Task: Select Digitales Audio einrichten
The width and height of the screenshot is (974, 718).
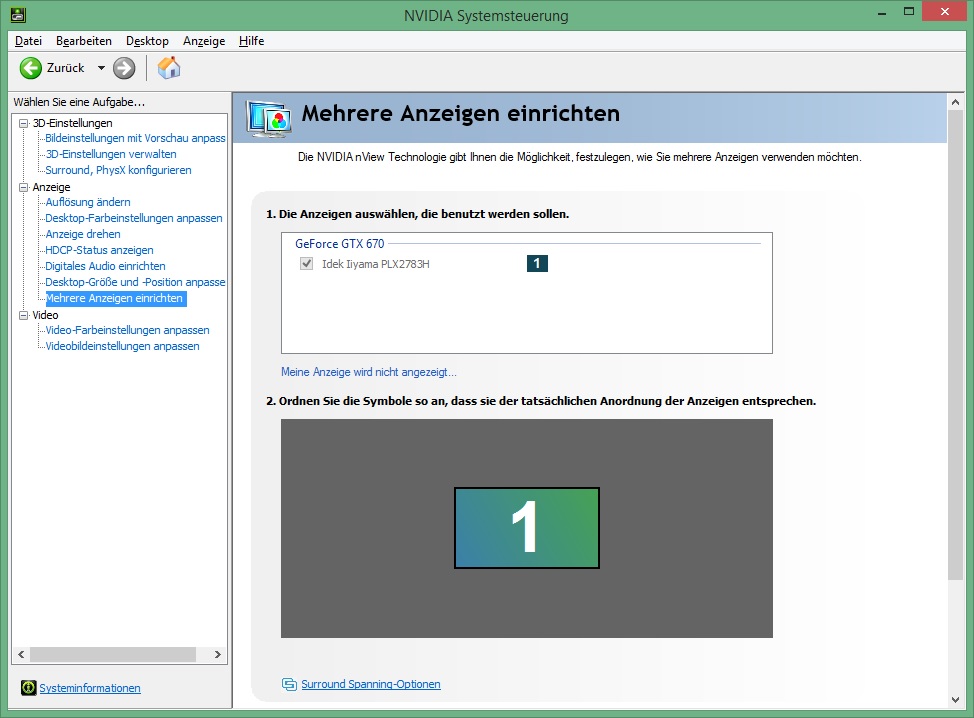Action: pyautogui.click(x=106, y=266)
